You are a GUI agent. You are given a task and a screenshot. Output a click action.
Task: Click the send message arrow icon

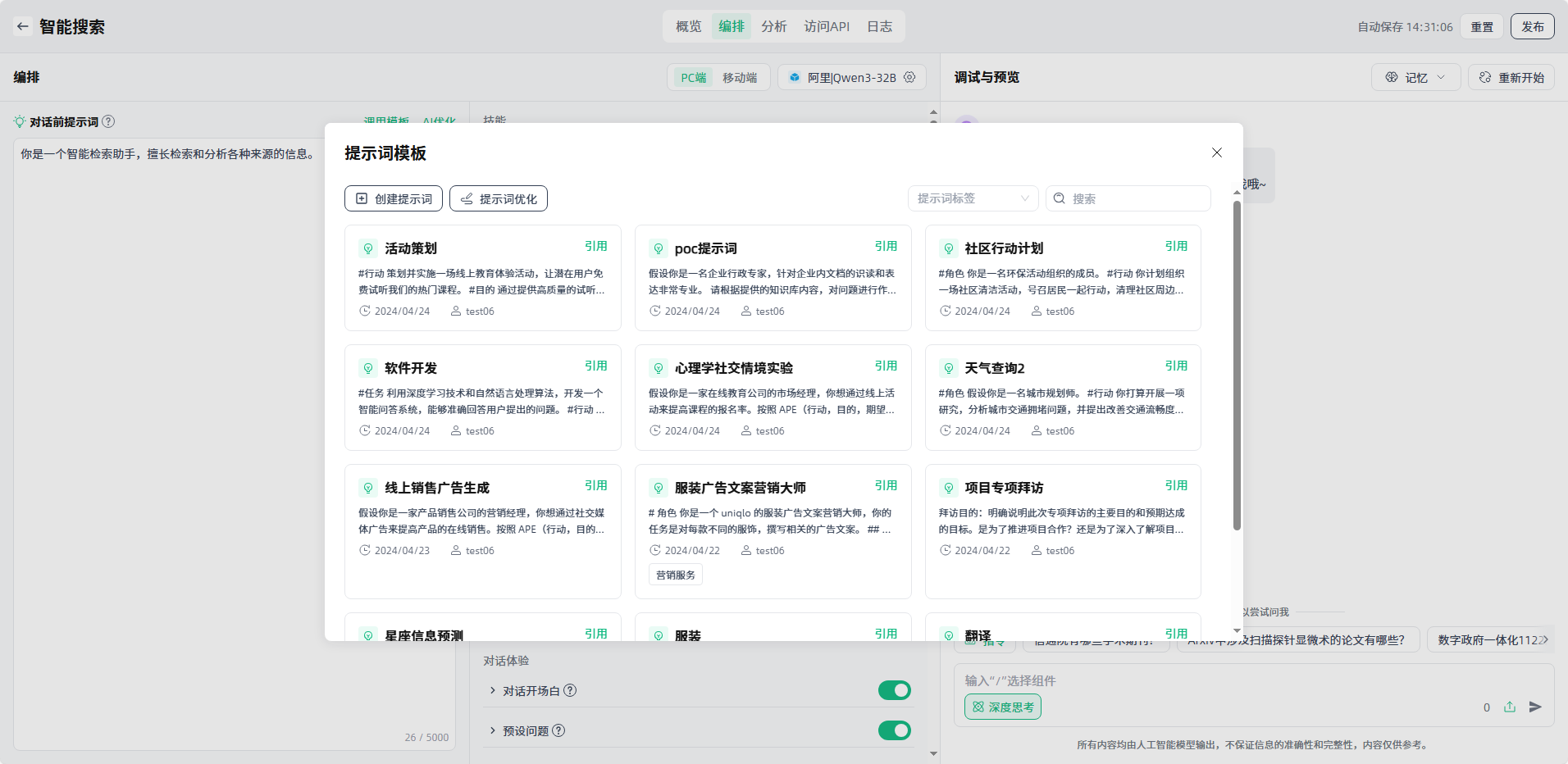[x=1535, y=707]
